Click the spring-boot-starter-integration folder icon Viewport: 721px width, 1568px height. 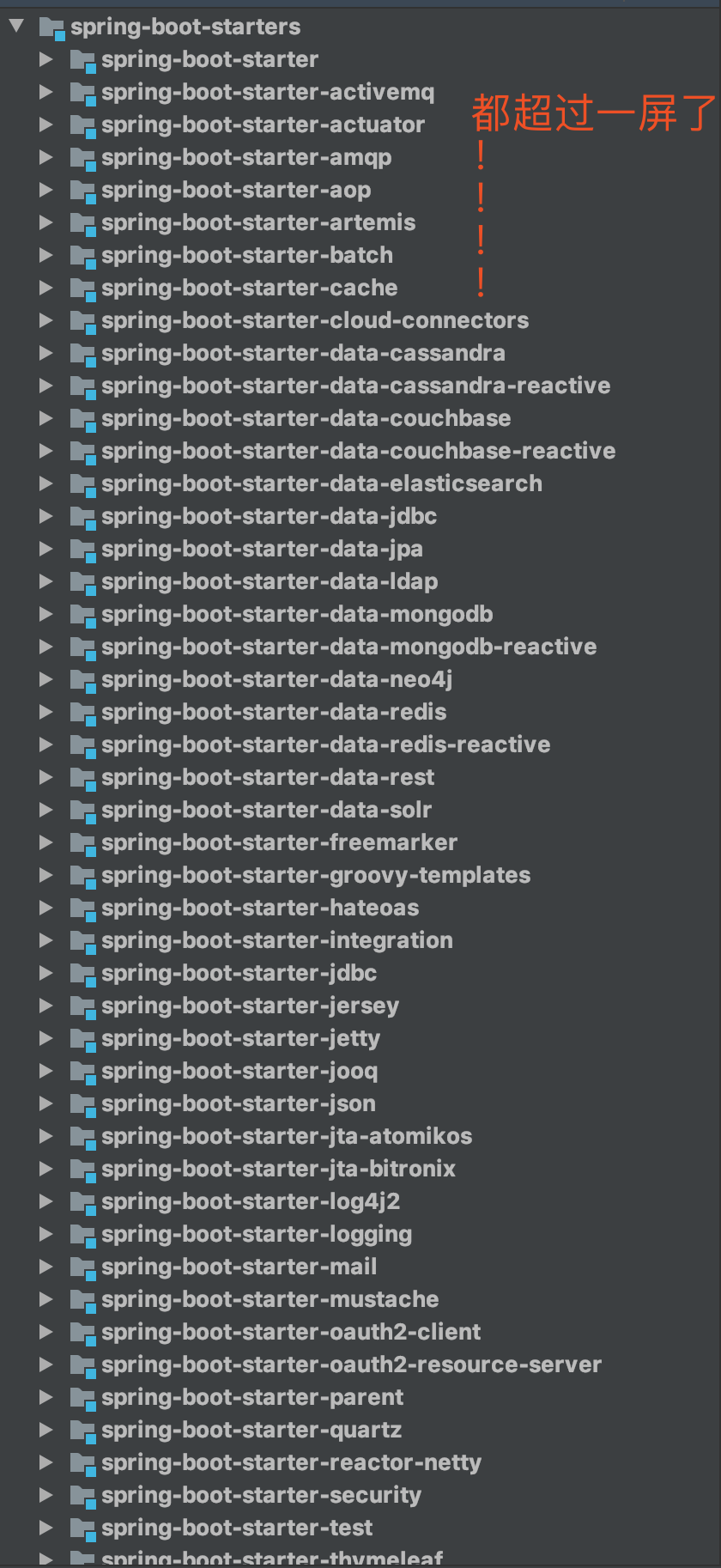tap(83, 942)
